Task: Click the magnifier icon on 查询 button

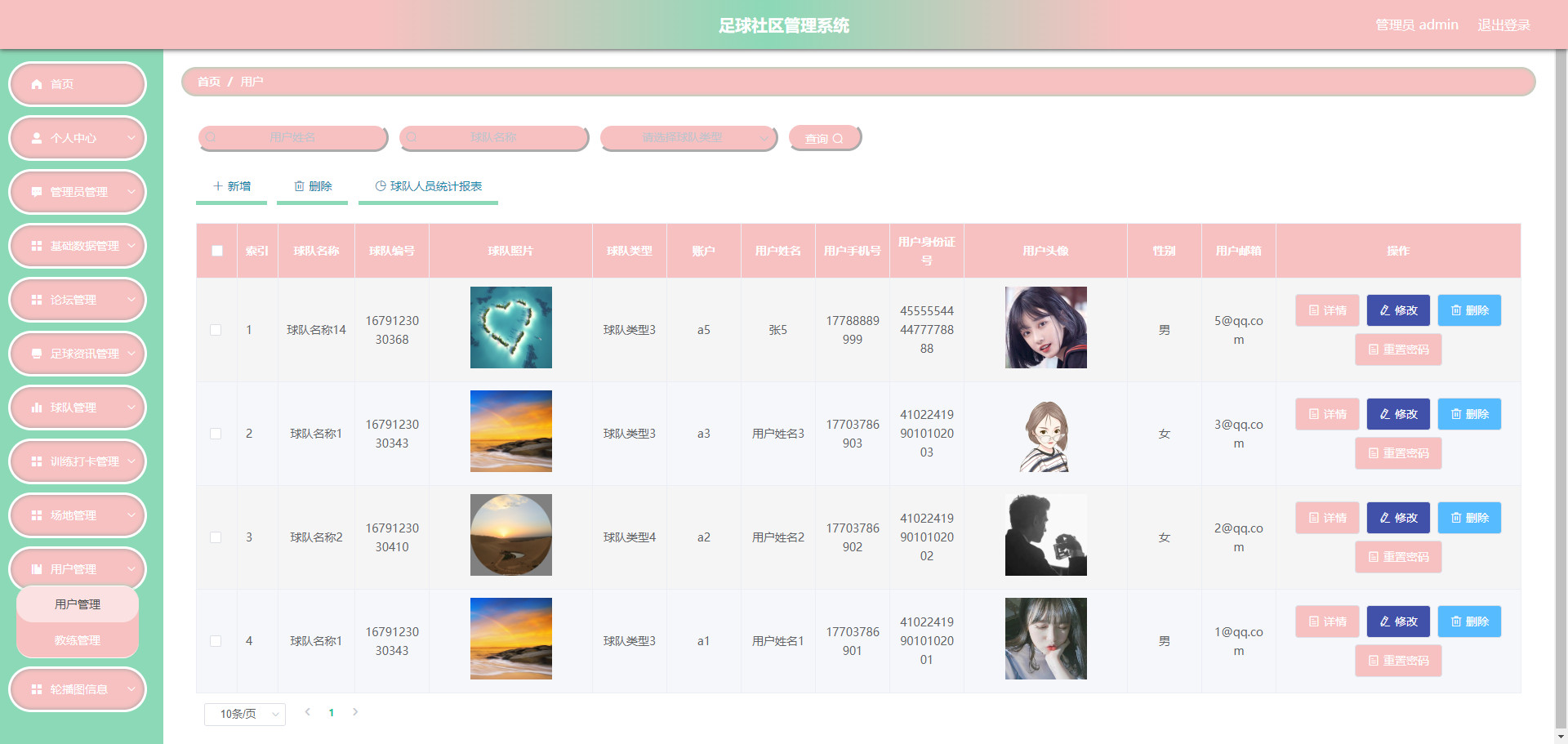Action: tap(838, 139)
